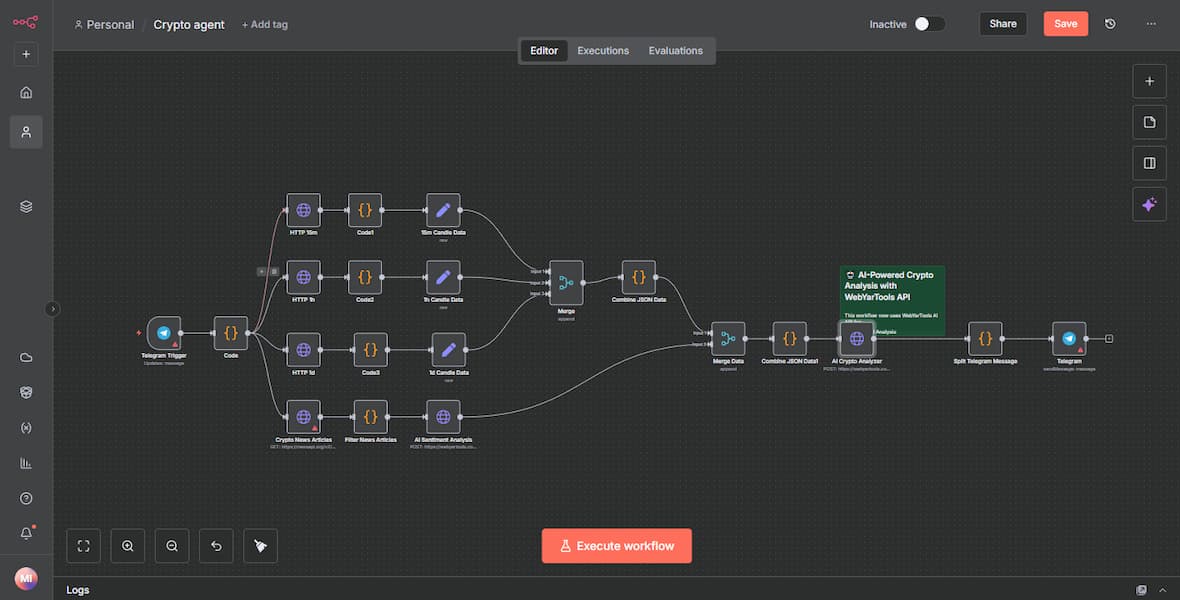Expand the Logs panel chevron
Image resolution: width=1180 pixels, height=600 pixels.
coord(1163,590)
